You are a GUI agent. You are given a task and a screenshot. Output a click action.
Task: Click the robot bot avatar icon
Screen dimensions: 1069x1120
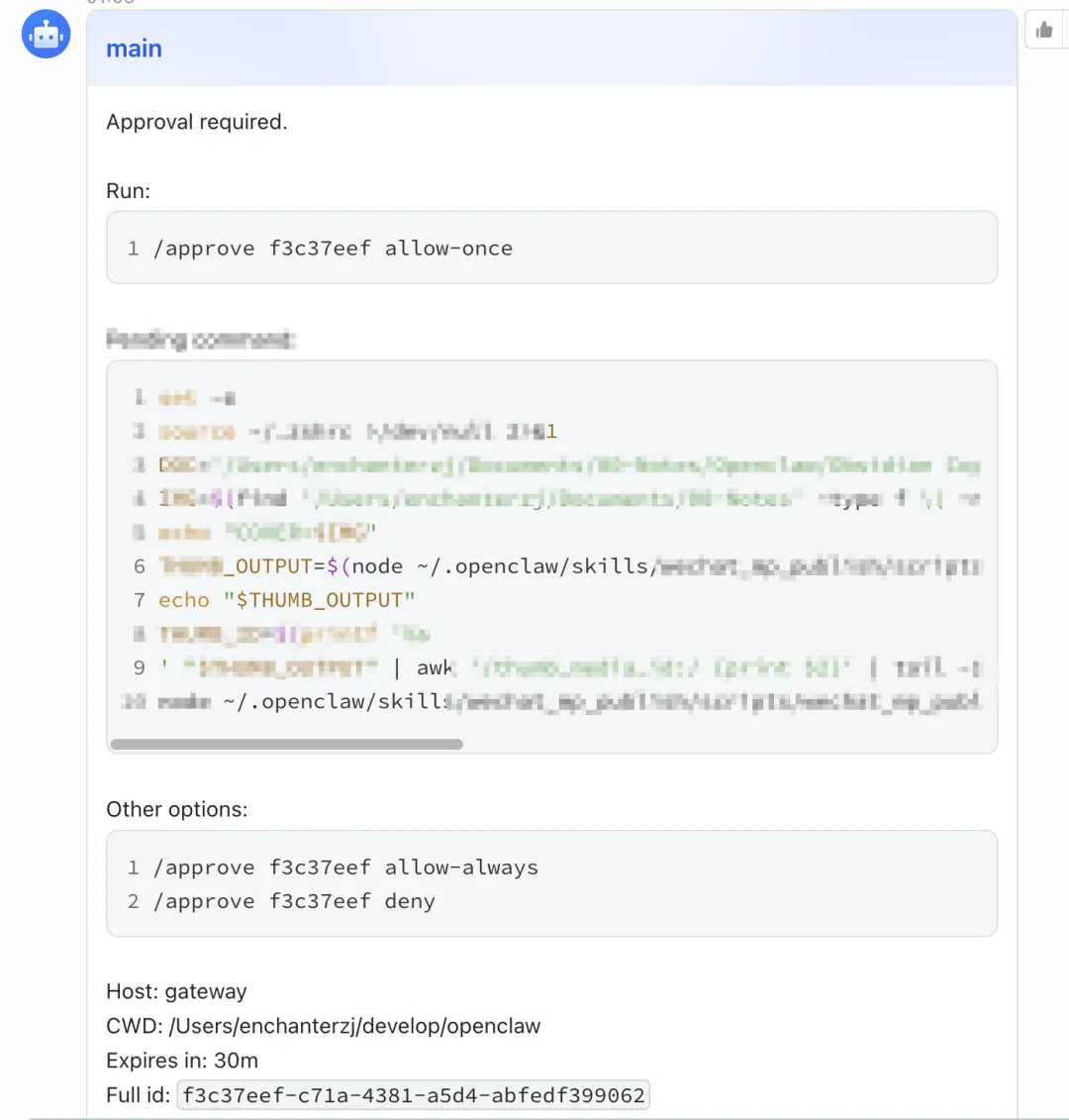pos(47,35)
